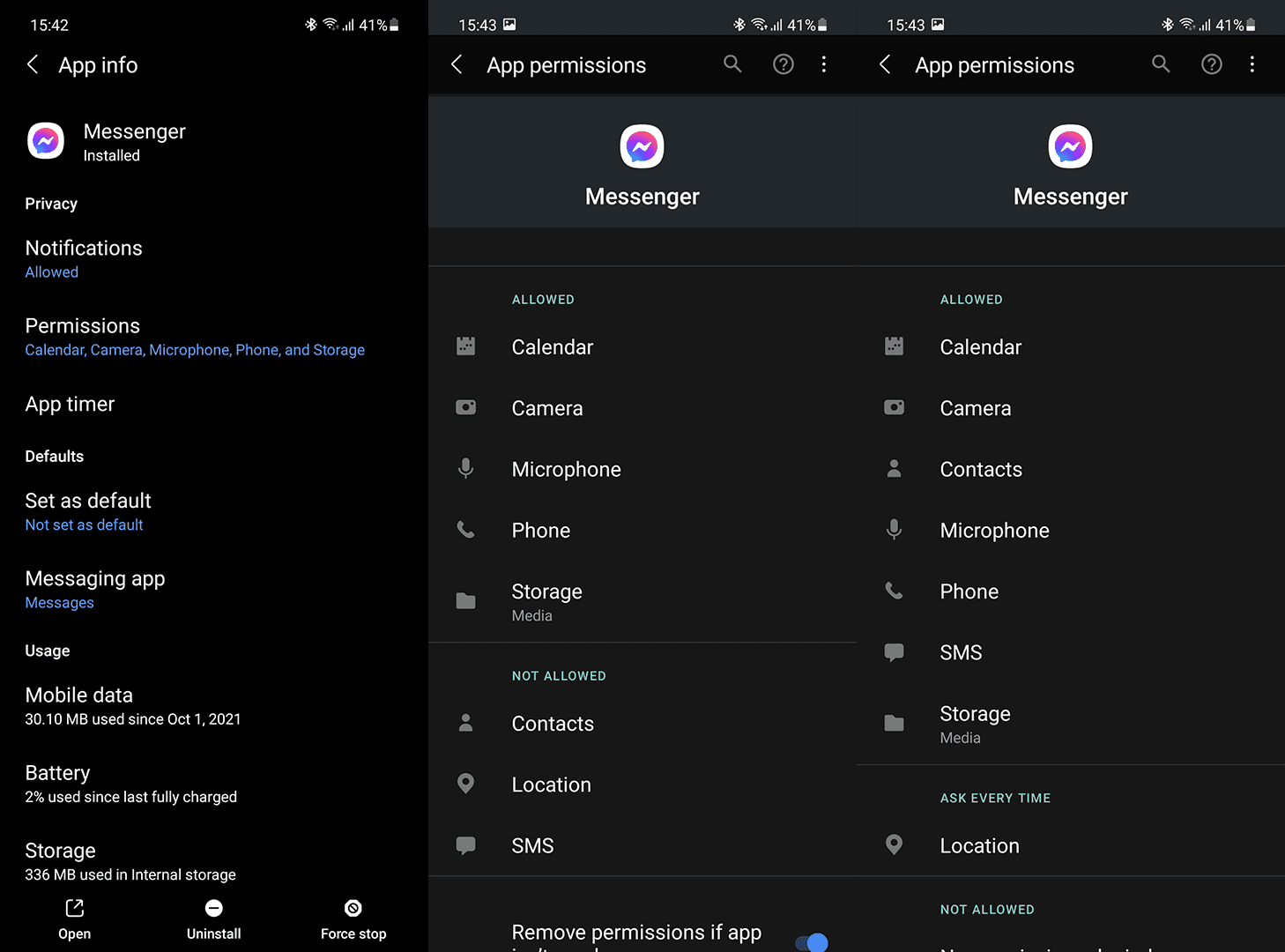Tap contacts person icon in right Allowed list
Viewport: 1285px width, 952px height.
coord(894,468)
